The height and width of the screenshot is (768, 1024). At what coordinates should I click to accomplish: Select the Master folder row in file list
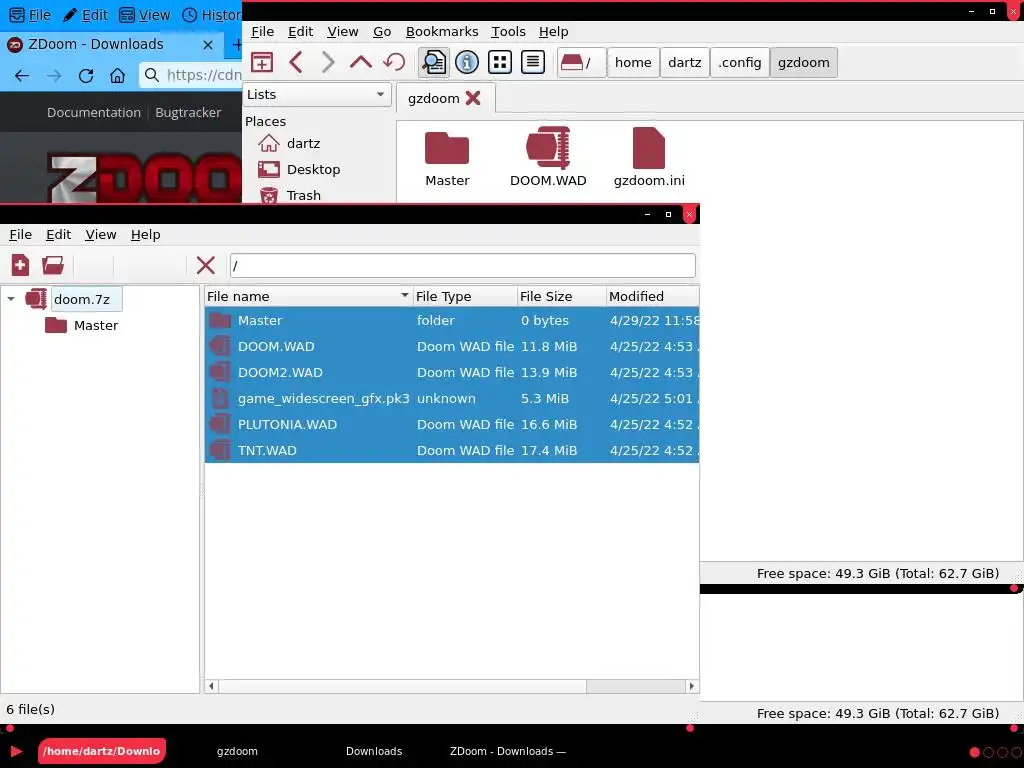(452, 320)
